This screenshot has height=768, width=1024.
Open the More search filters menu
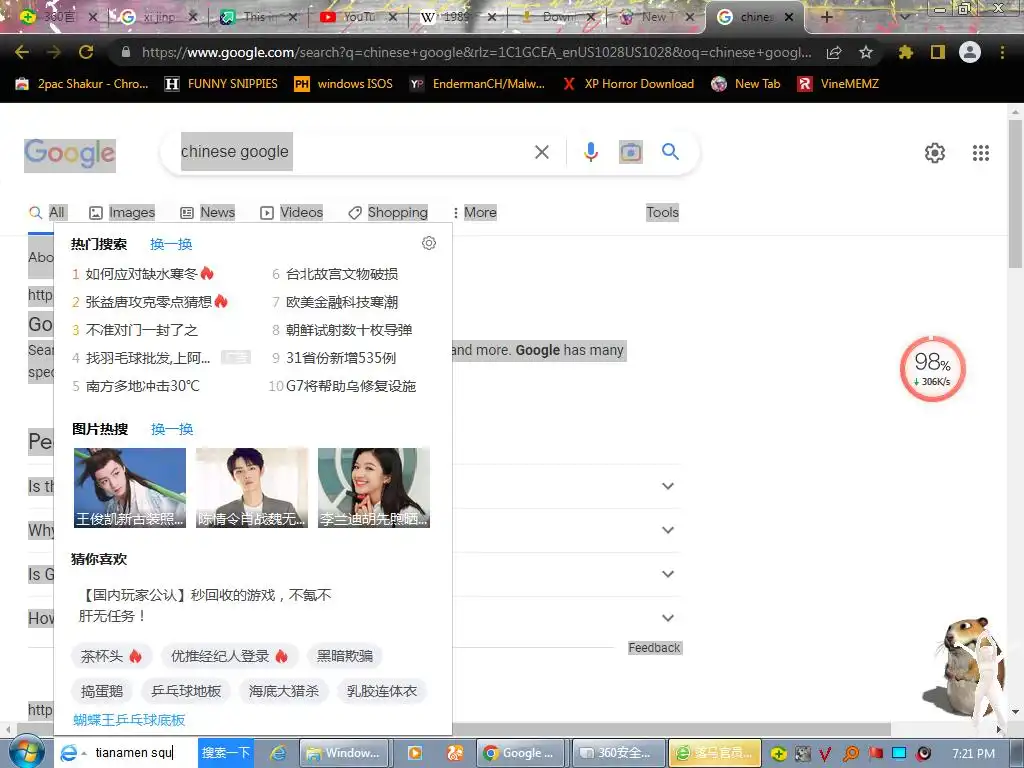[474, 212]
